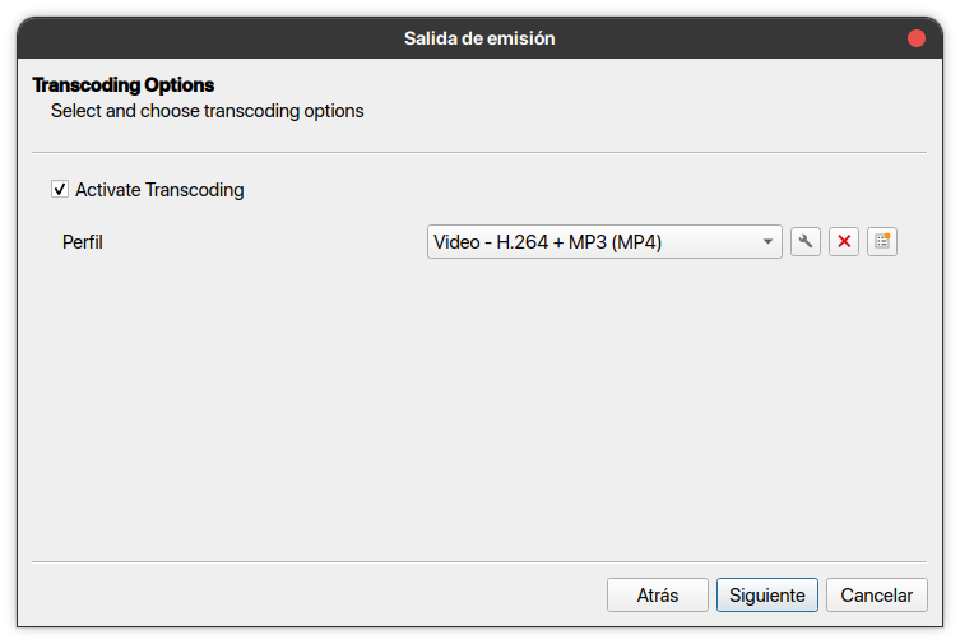Delete the current profile with red X icon
The width and height of the screenshot is (960, 644).
844,241
